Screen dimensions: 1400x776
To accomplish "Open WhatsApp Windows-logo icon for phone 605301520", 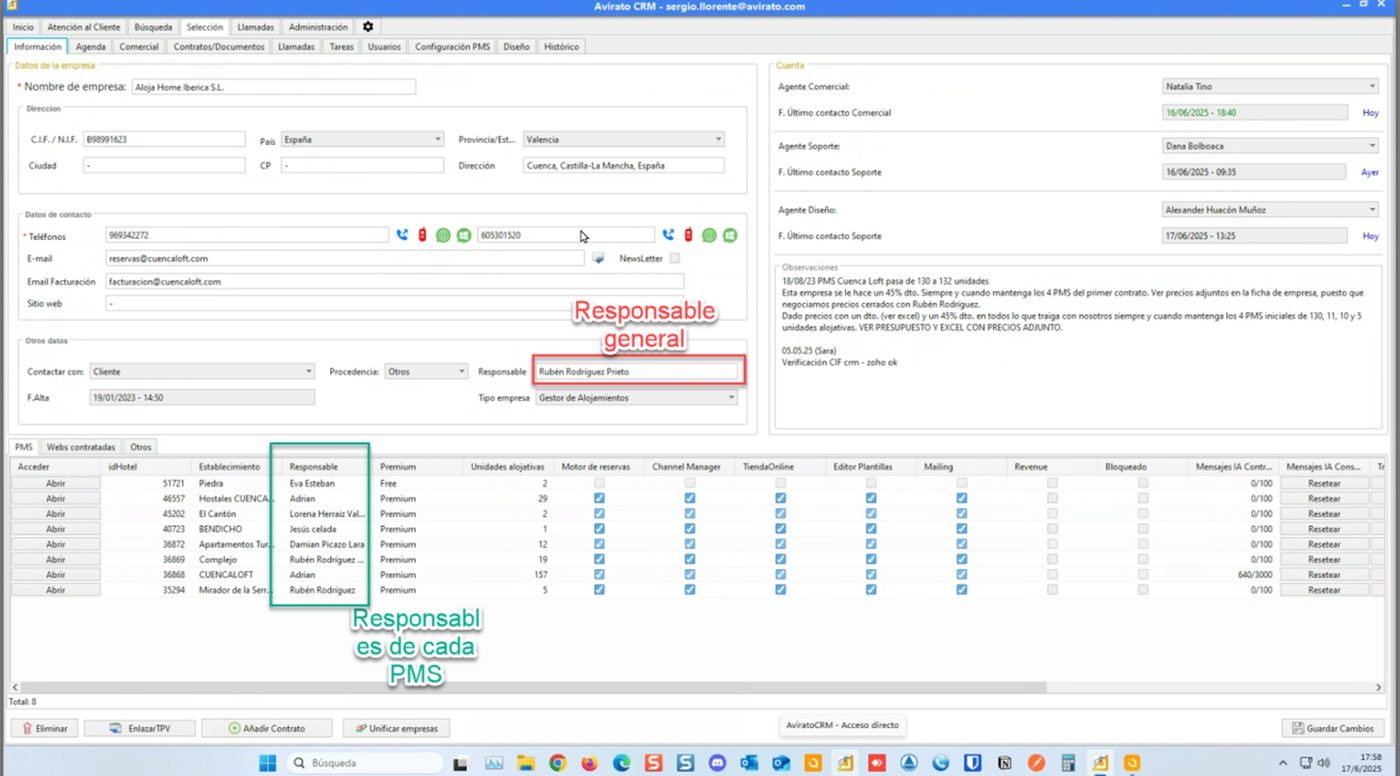I will coord(730,235).
